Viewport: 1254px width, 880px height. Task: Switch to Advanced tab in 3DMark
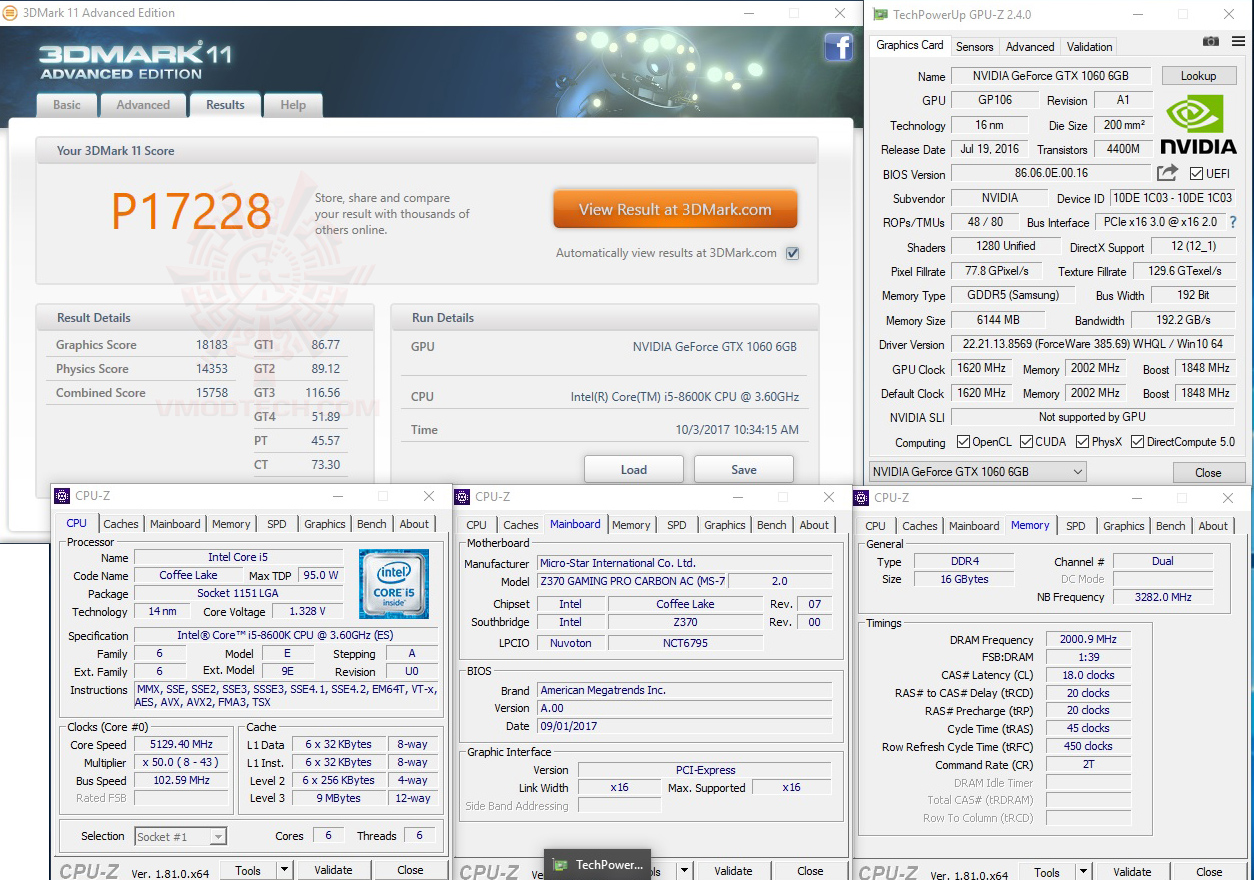143,105
